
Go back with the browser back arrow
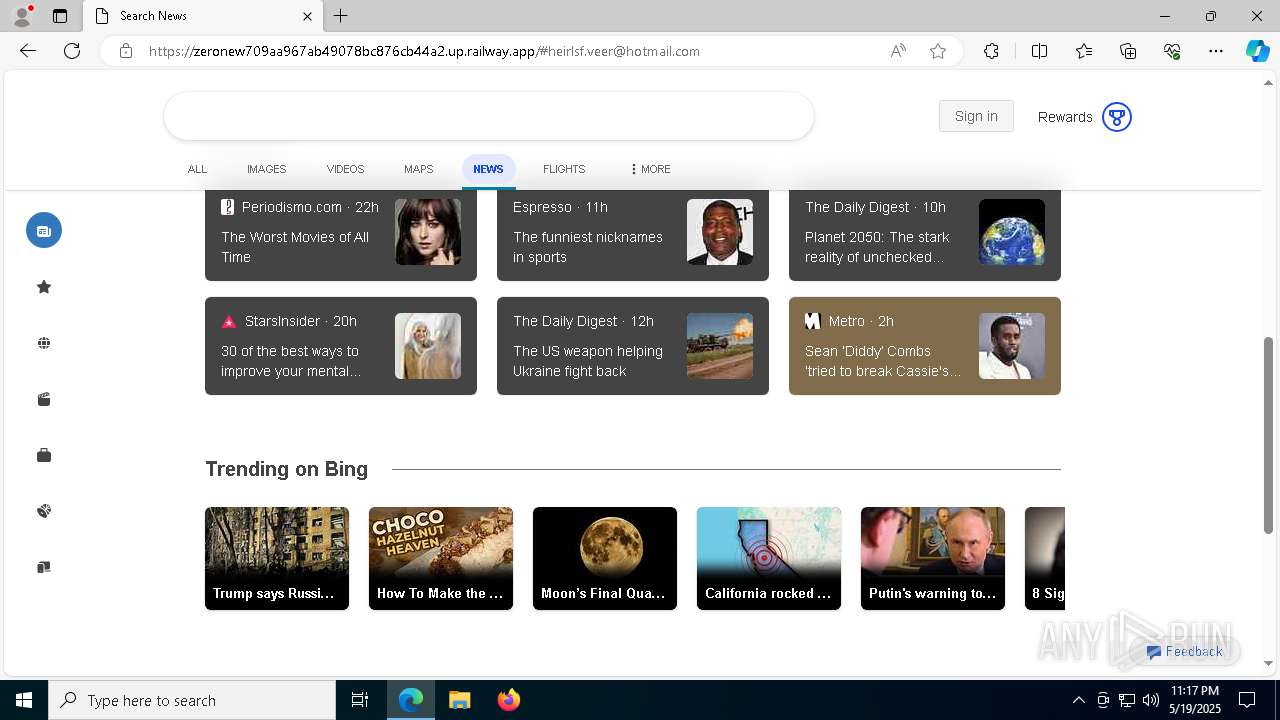(28, 51)
